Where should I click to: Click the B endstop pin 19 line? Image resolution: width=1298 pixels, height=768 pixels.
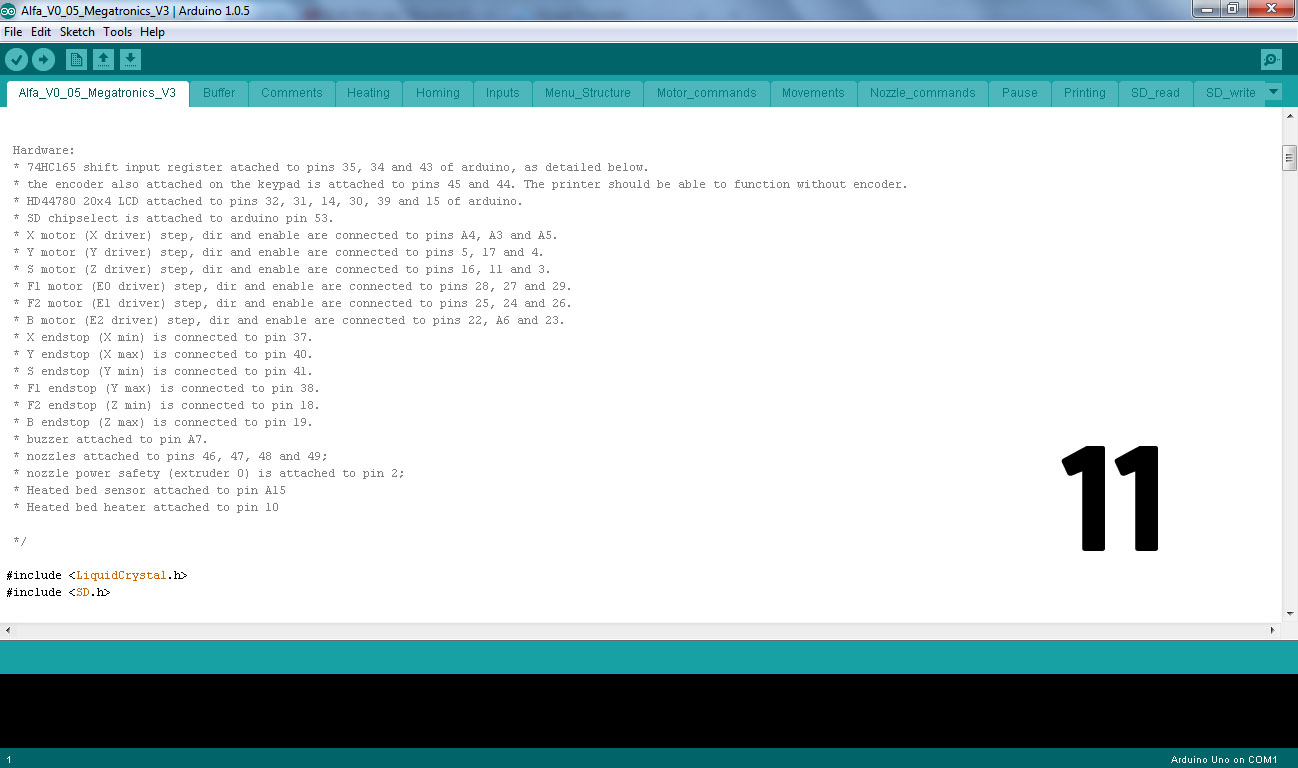[163, 422]
